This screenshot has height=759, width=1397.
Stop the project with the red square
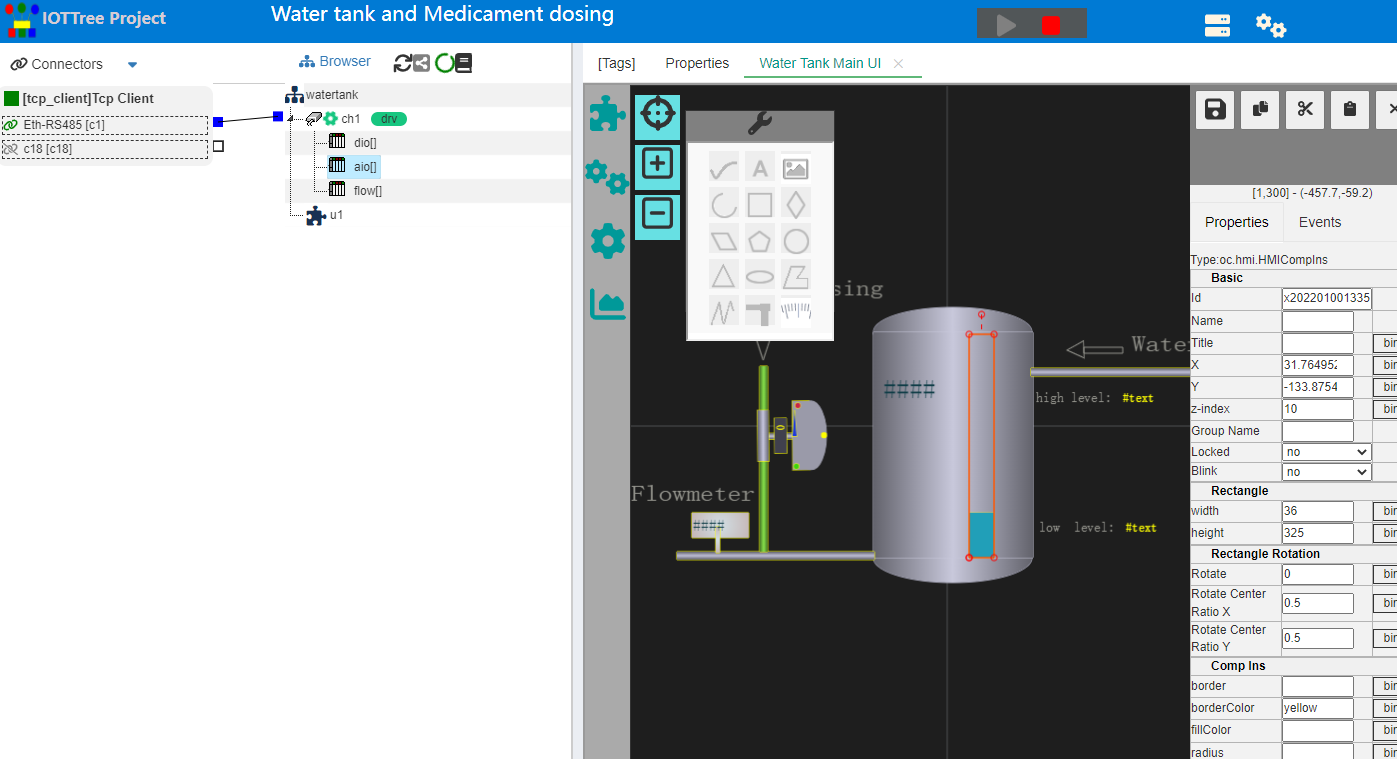pyautogui.click(x=1050, y=25)
